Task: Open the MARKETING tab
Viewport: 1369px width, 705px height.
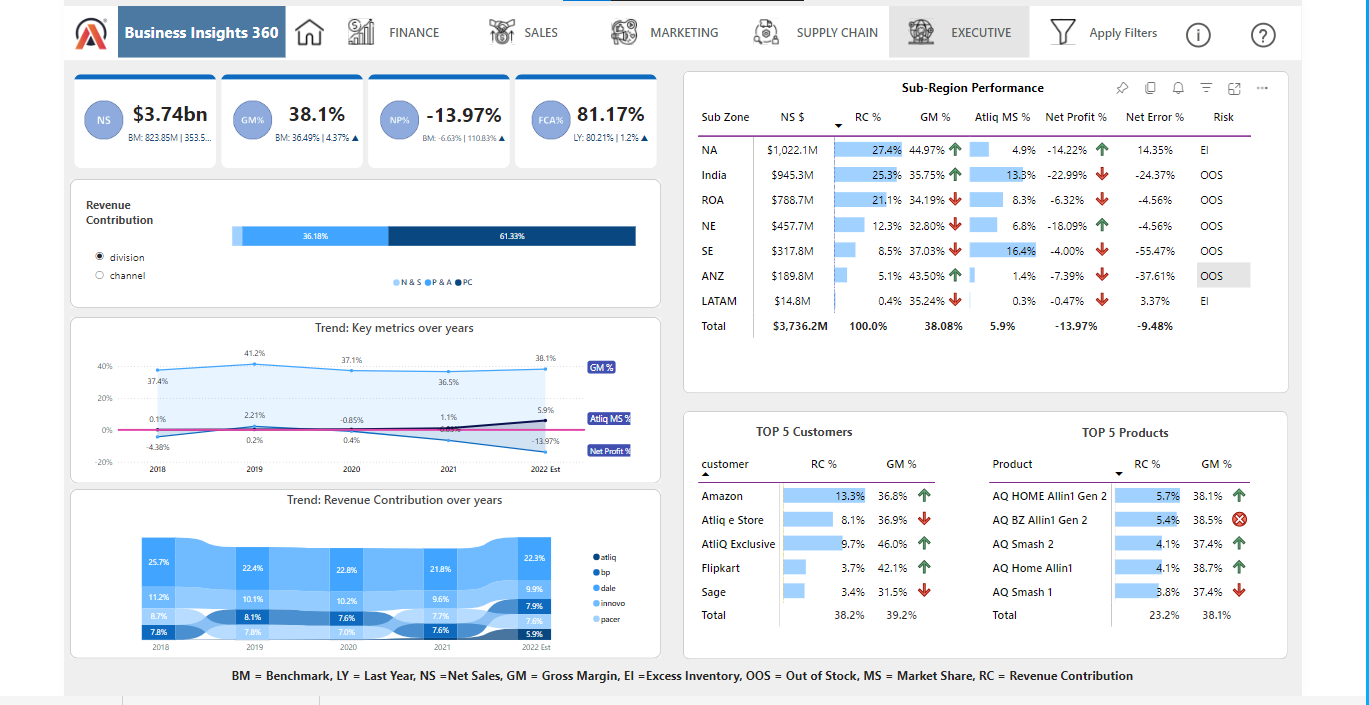Action: click(x=684, y=33)
